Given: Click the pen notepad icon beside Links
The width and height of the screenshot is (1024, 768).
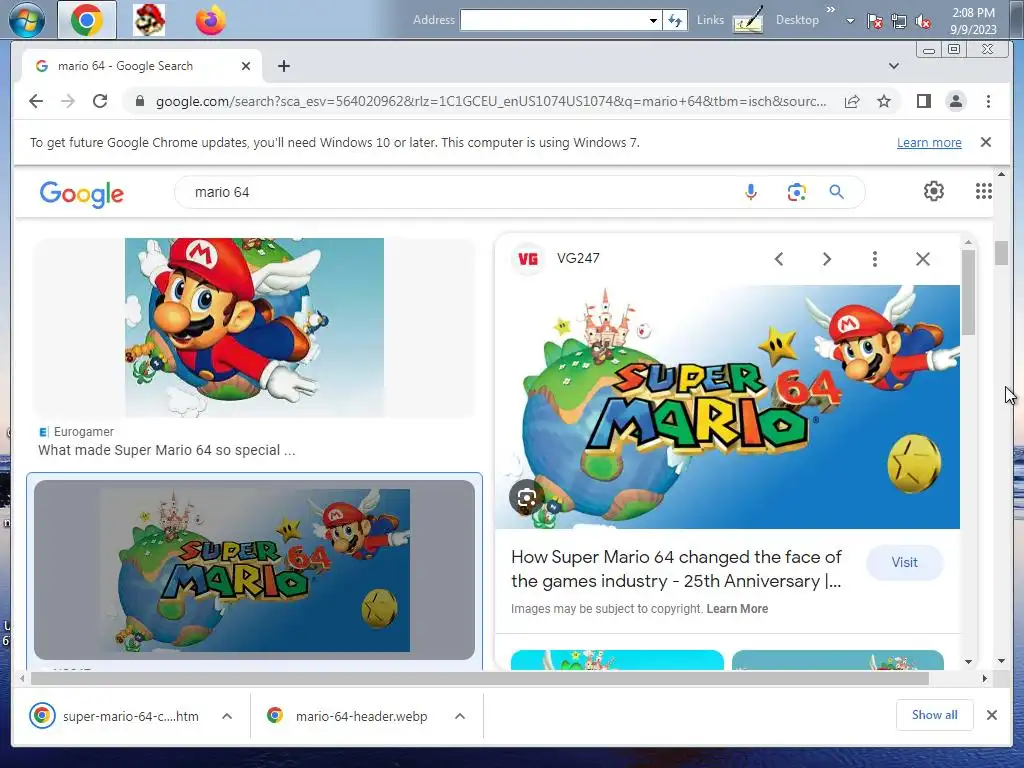Looking at the screenshot, I should coord(748,20).
